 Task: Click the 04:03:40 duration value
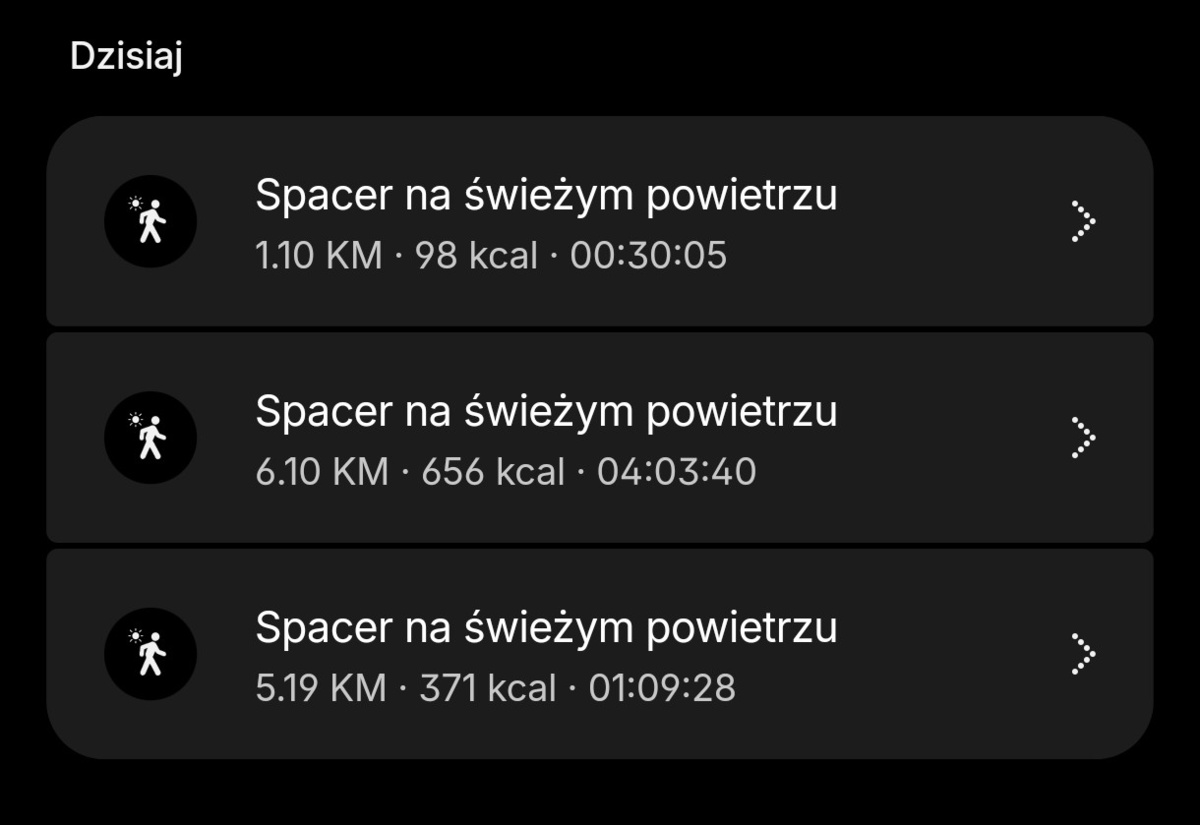tap(676, 472)
